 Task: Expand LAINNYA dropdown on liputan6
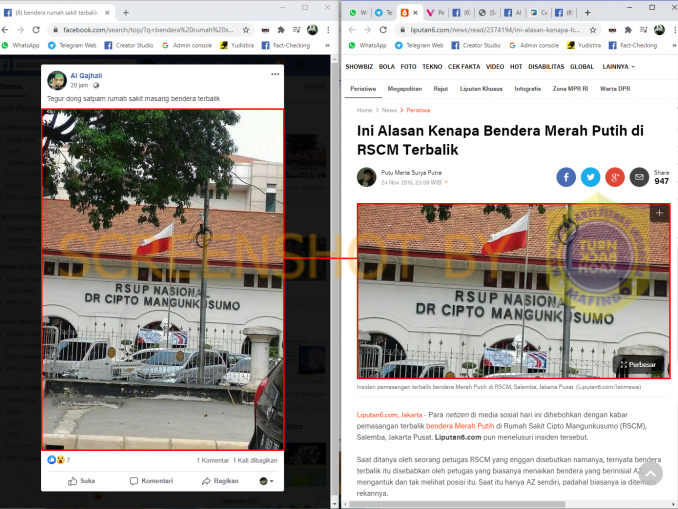[619, 67]
